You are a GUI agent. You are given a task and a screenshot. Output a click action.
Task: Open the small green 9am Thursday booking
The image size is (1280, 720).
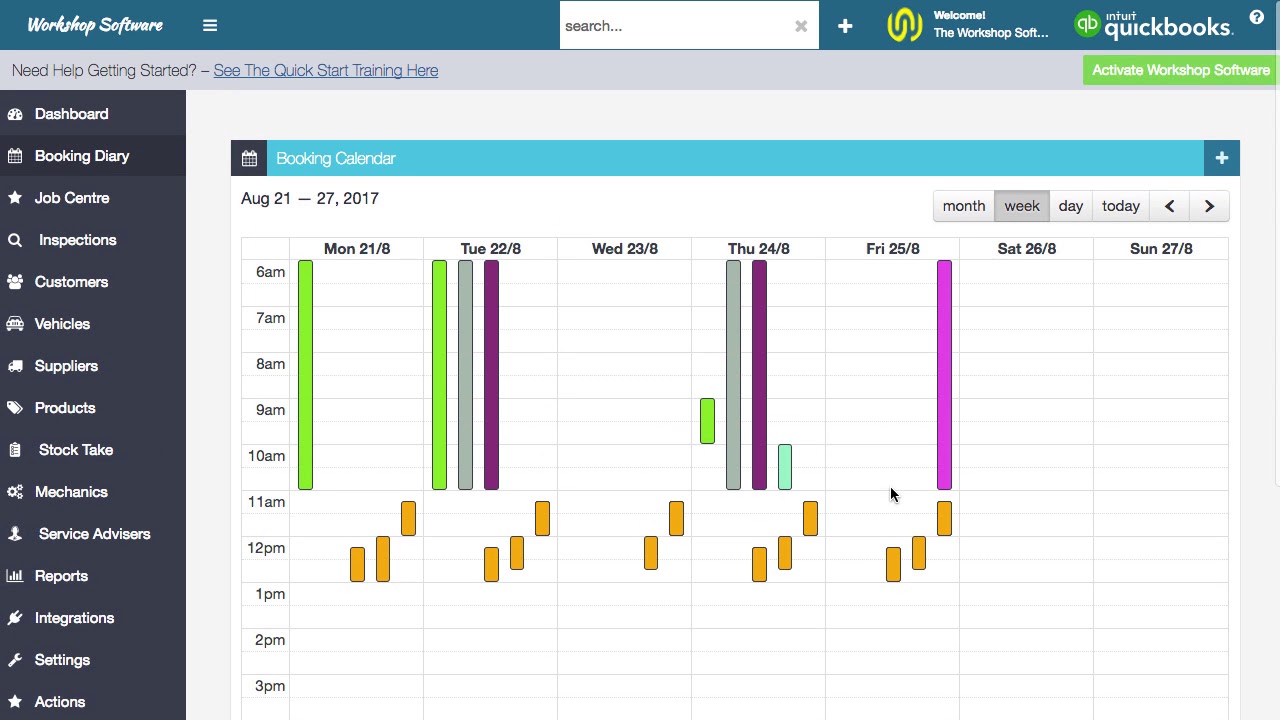(708, 421)
